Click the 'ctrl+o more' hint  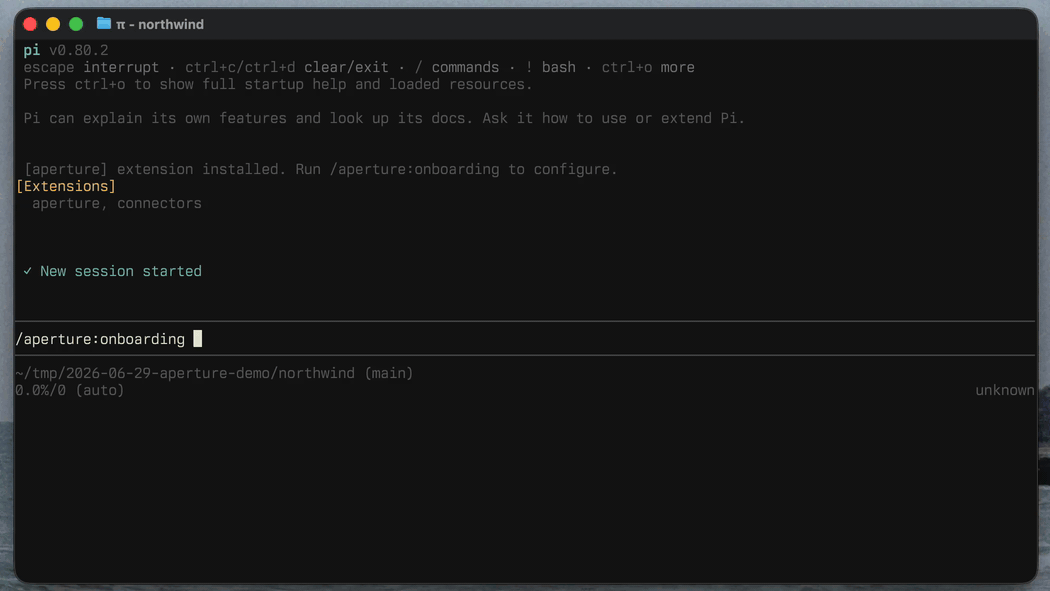[648, 68]
